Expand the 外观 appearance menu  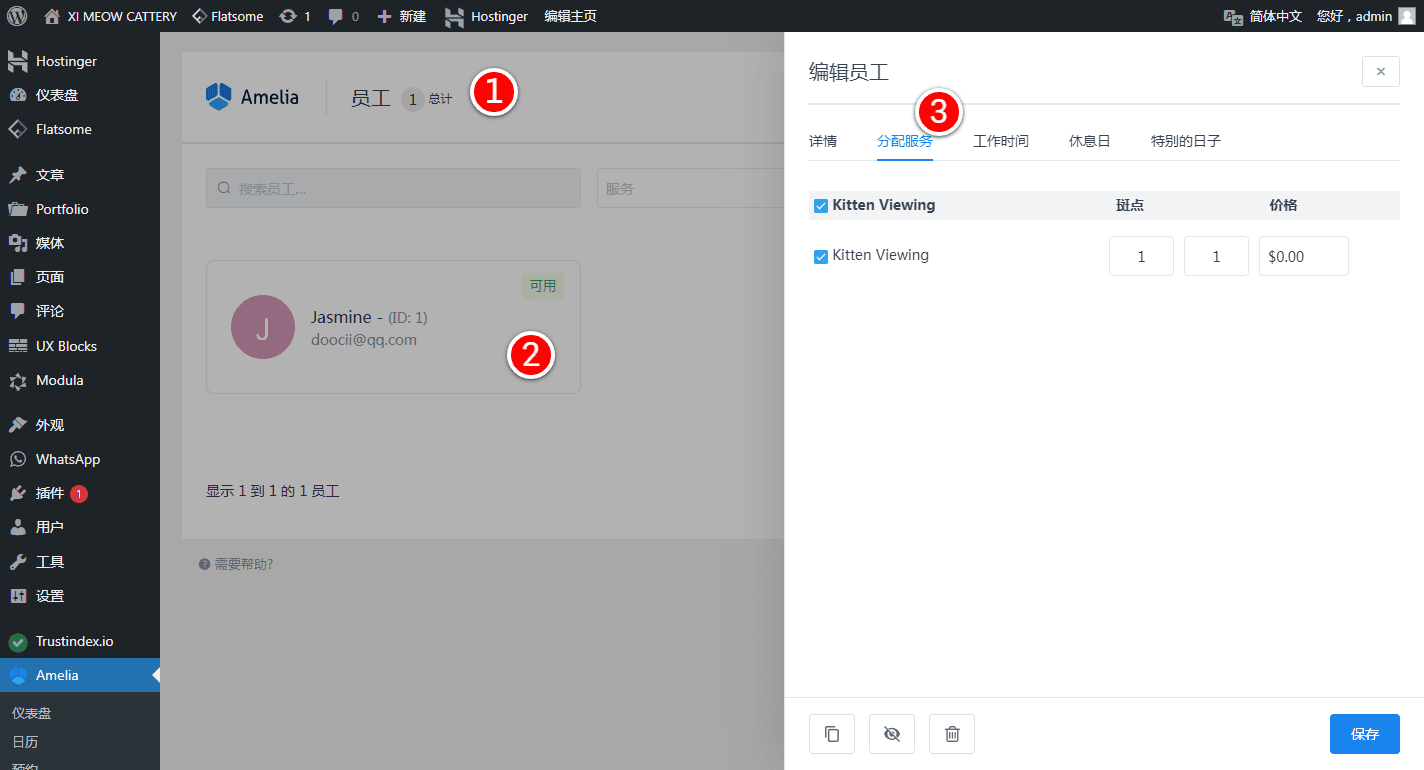pyautogui.click(x=50, y=425)
